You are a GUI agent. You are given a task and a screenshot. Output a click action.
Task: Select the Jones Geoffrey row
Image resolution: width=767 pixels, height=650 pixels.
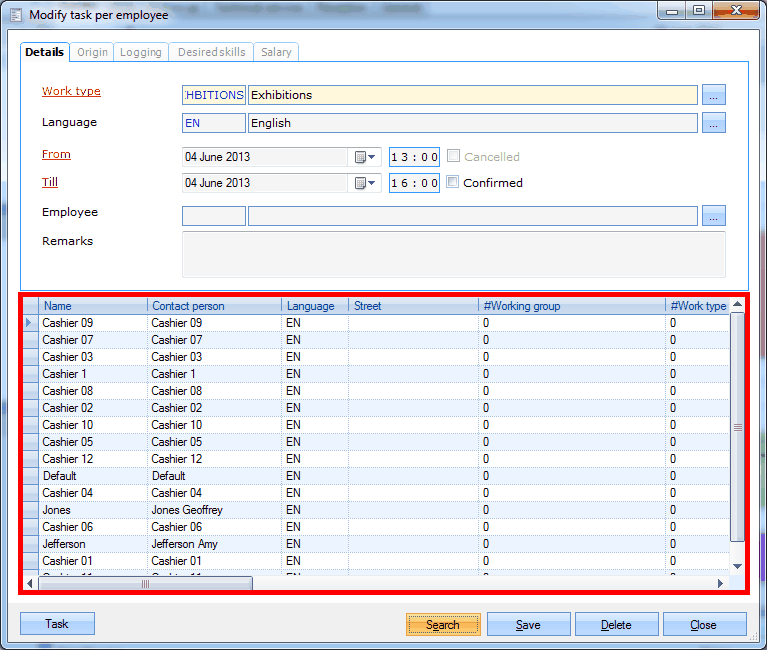(x=186, y=510)
